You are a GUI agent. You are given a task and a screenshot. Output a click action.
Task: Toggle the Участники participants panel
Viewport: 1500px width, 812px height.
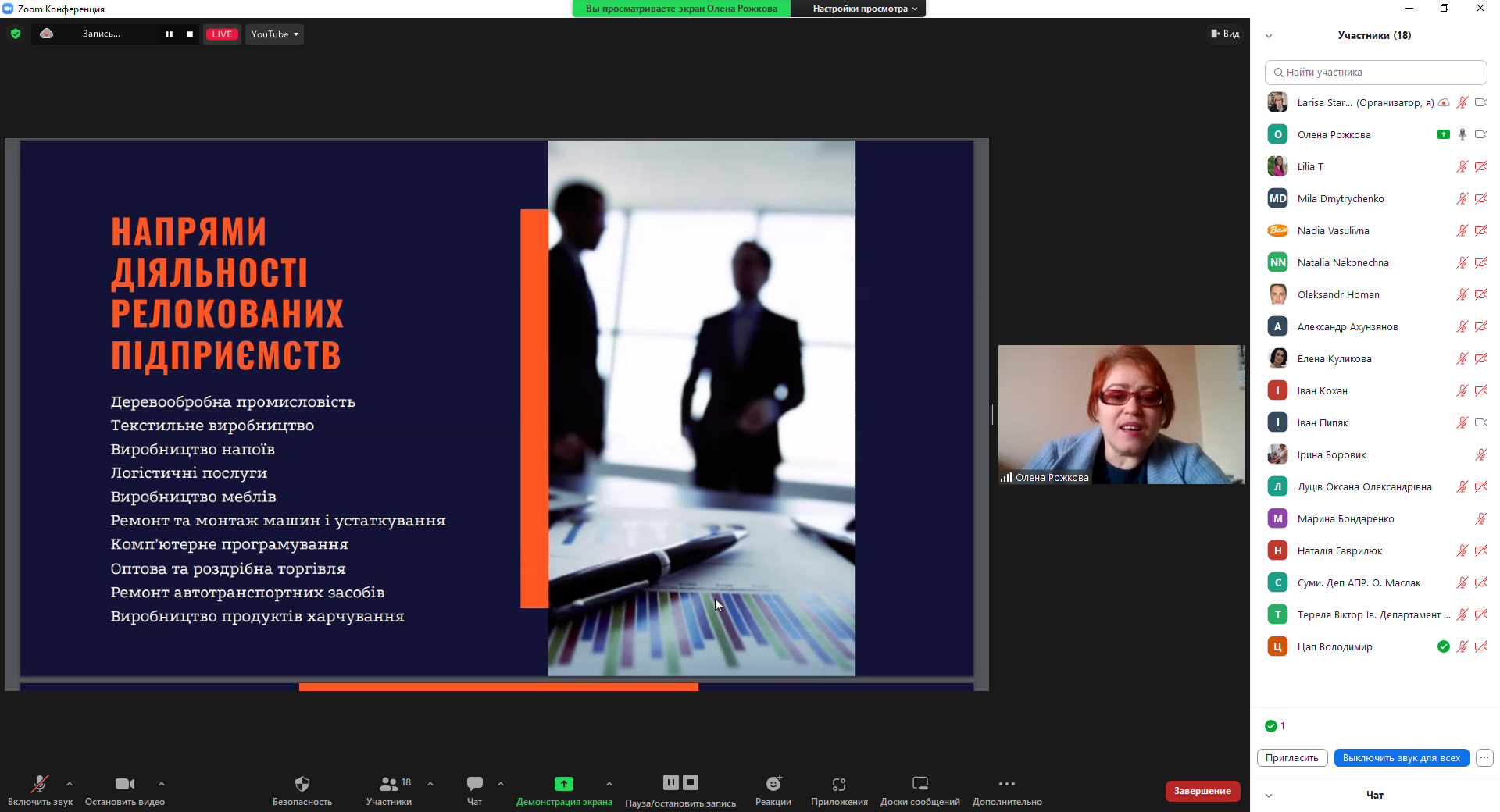(x=389, y=790)
